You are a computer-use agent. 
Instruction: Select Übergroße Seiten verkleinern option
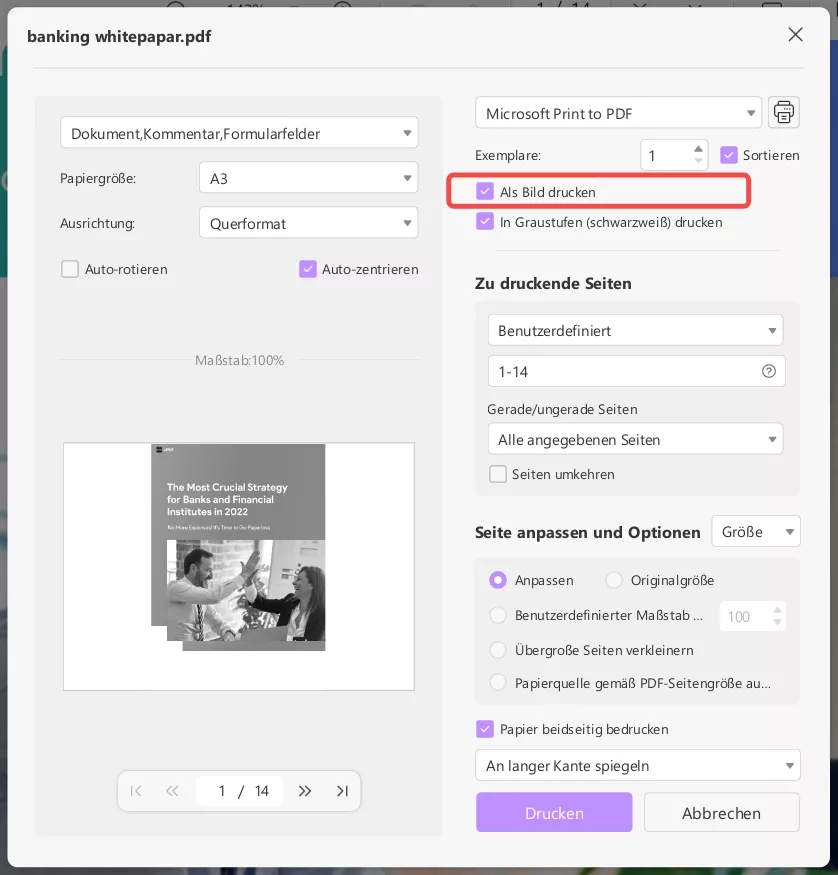point(498,650)
